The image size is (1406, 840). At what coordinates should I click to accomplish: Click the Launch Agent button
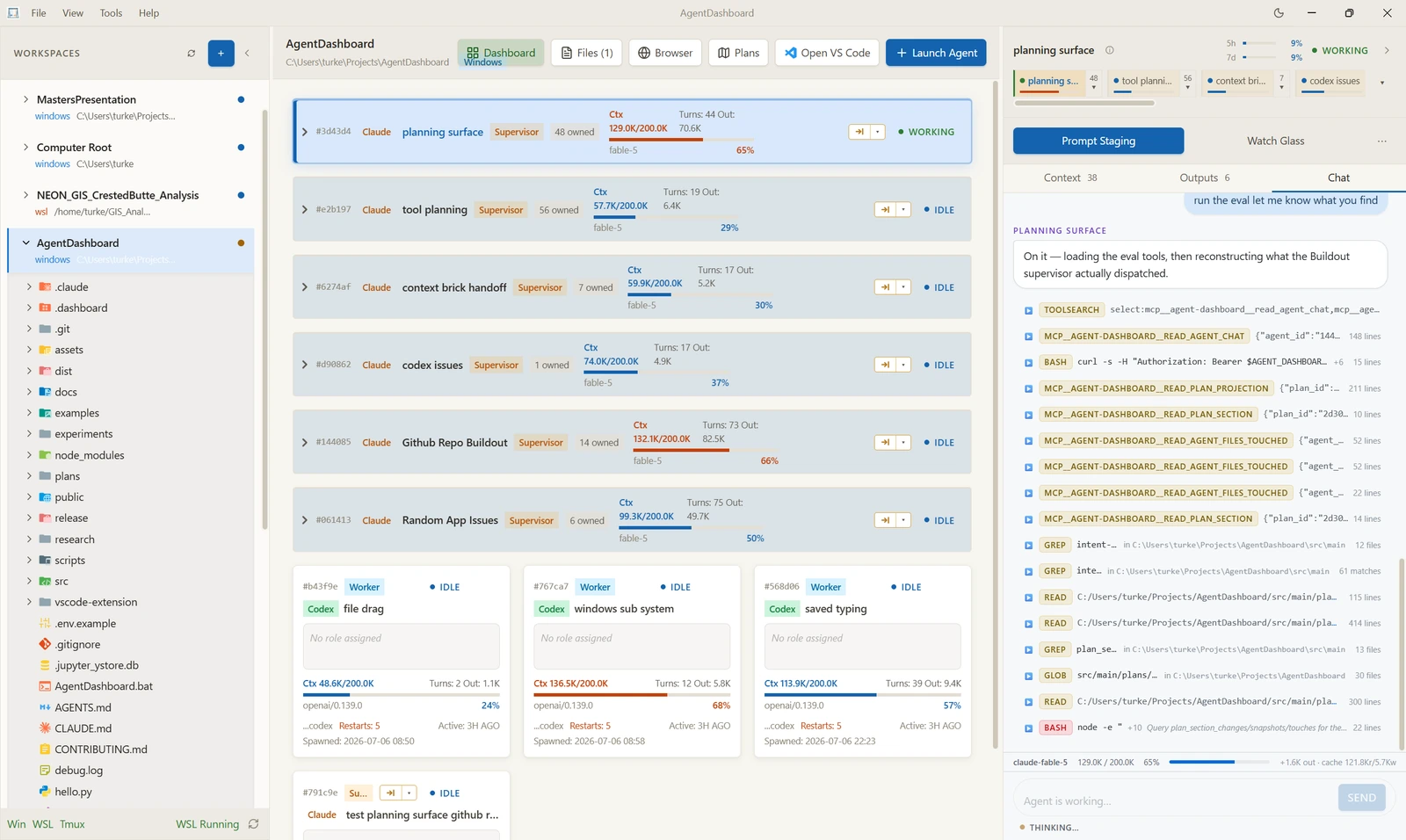pyautogui.click(x=936, y=53)
